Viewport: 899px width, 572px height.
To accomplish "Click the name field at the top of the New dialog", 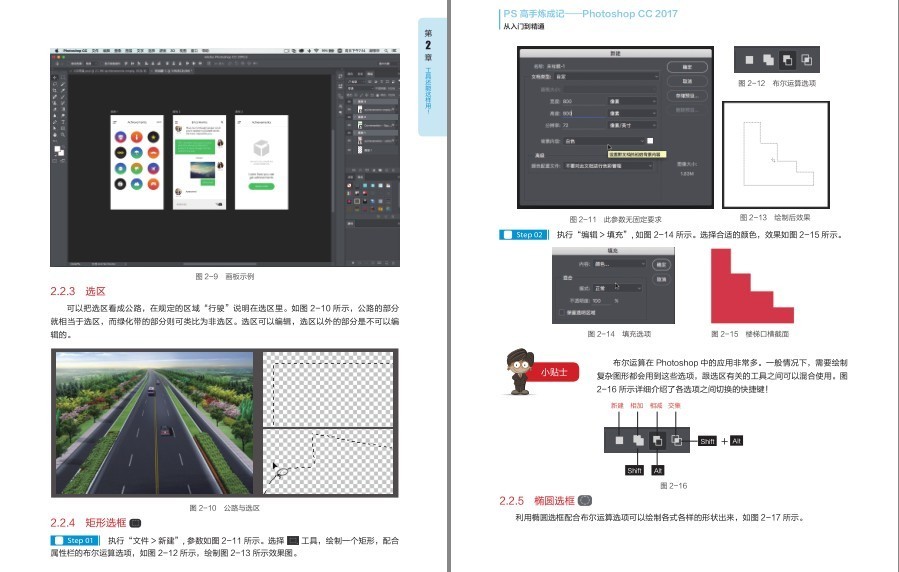I will click(602, 66).
